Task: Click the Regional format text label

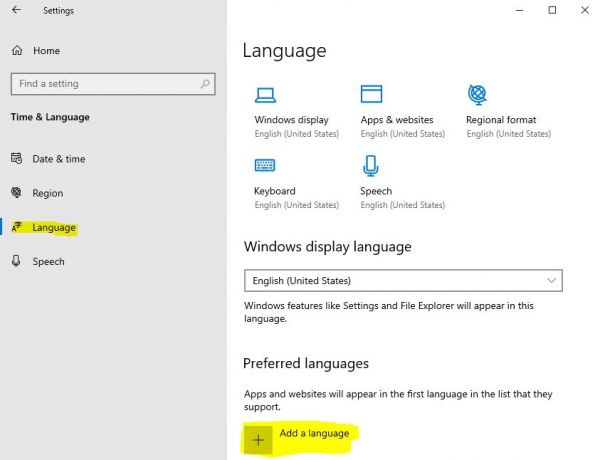Action: click(x=500, y=120)
